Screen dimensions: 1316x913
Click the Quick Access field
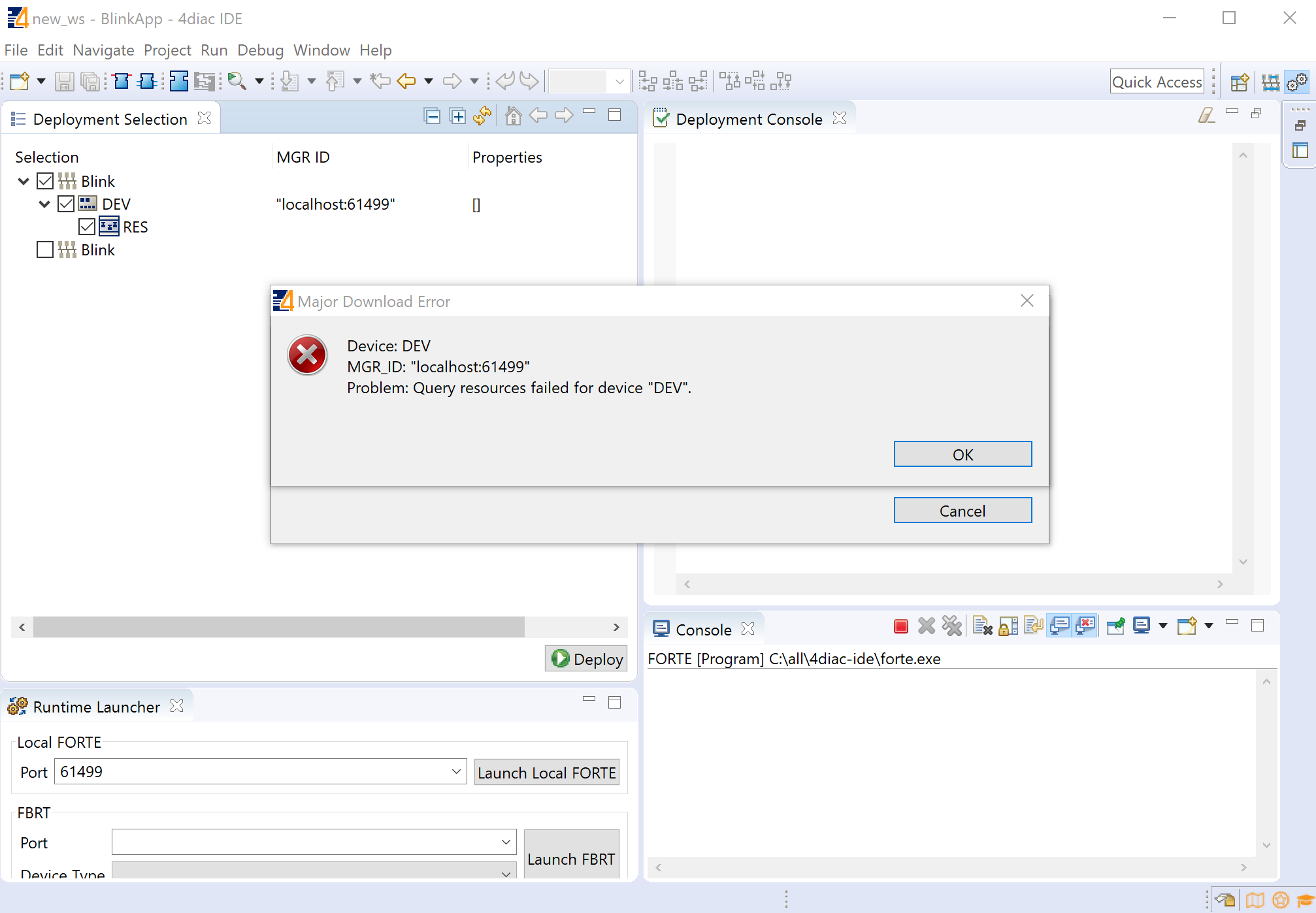tap(1157, 82)
